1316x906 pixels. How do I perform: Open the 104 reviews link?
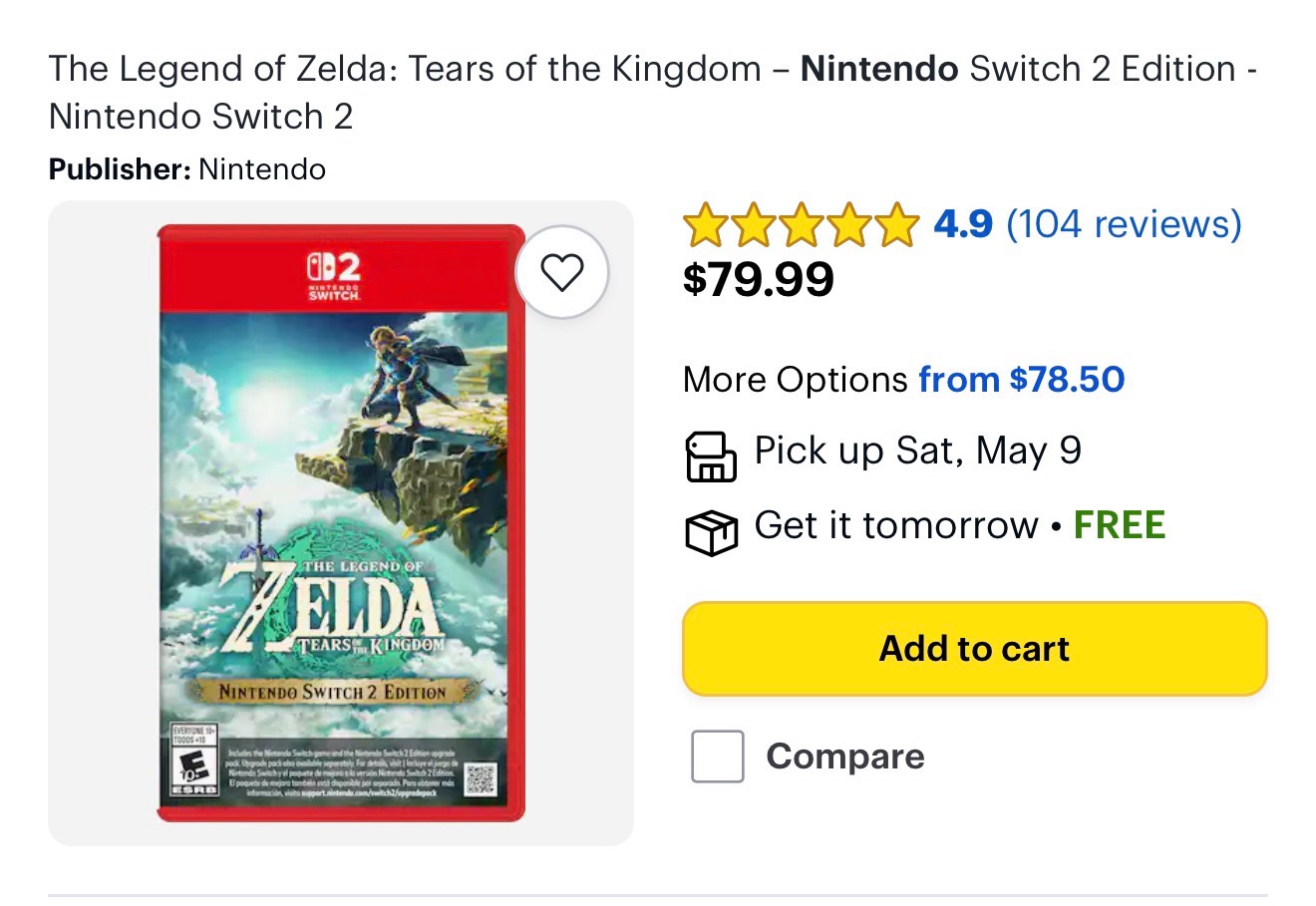point(1123,224)
